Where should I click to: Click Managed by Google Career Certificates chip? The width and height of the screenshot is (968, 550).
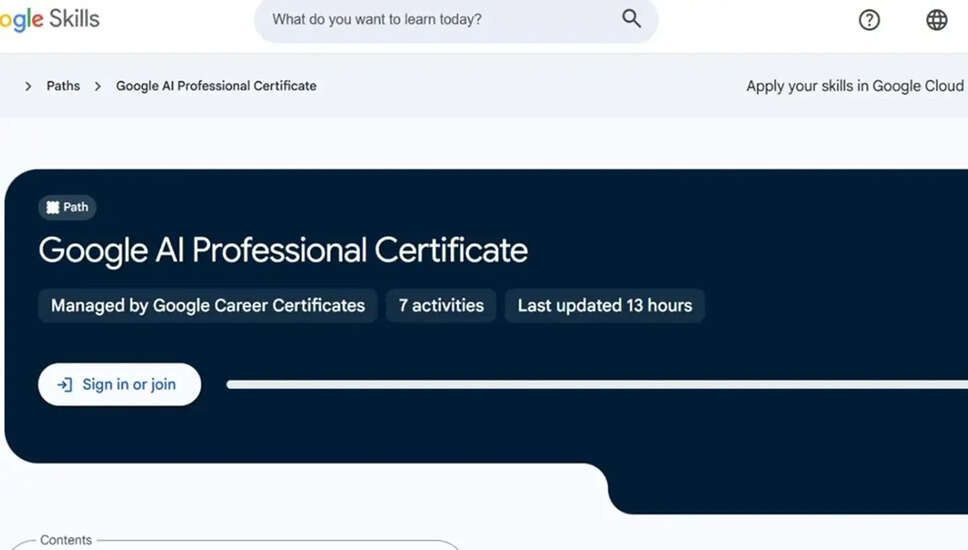click(208, 306)
